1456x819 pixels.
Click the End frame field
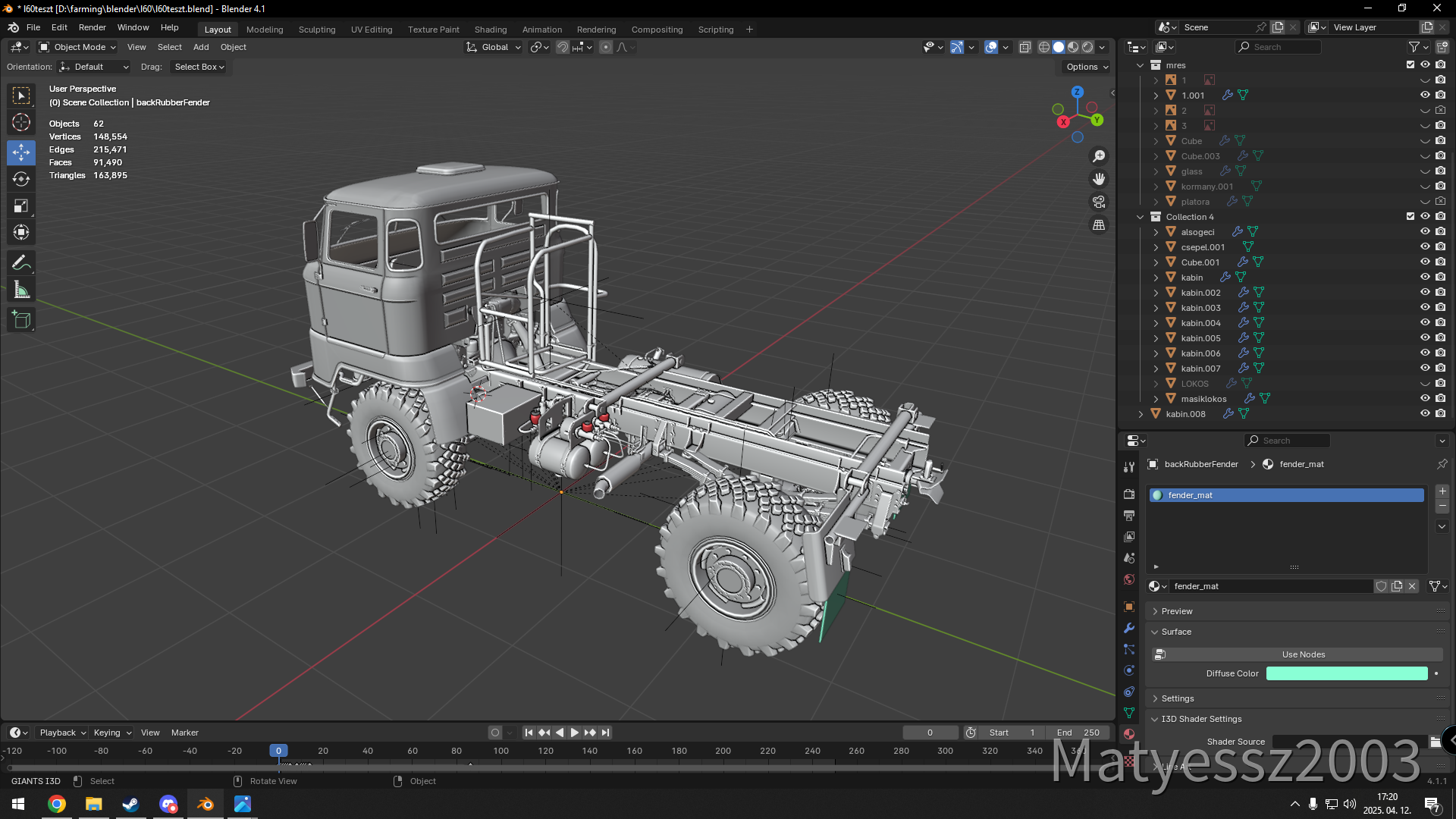pos(1078,733)
